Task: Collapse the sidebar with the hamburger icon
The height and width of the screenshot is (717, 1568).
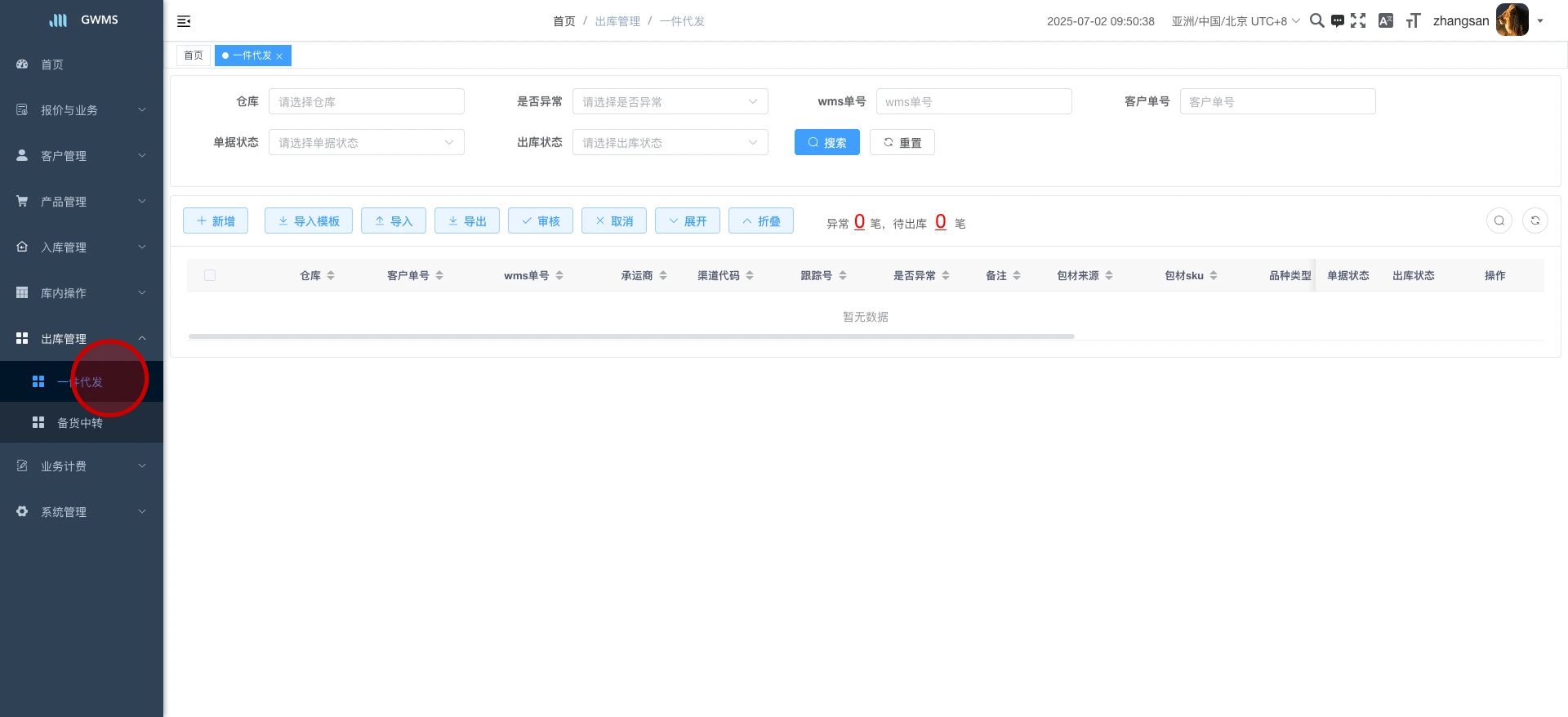Action: (x=184, y=21)
